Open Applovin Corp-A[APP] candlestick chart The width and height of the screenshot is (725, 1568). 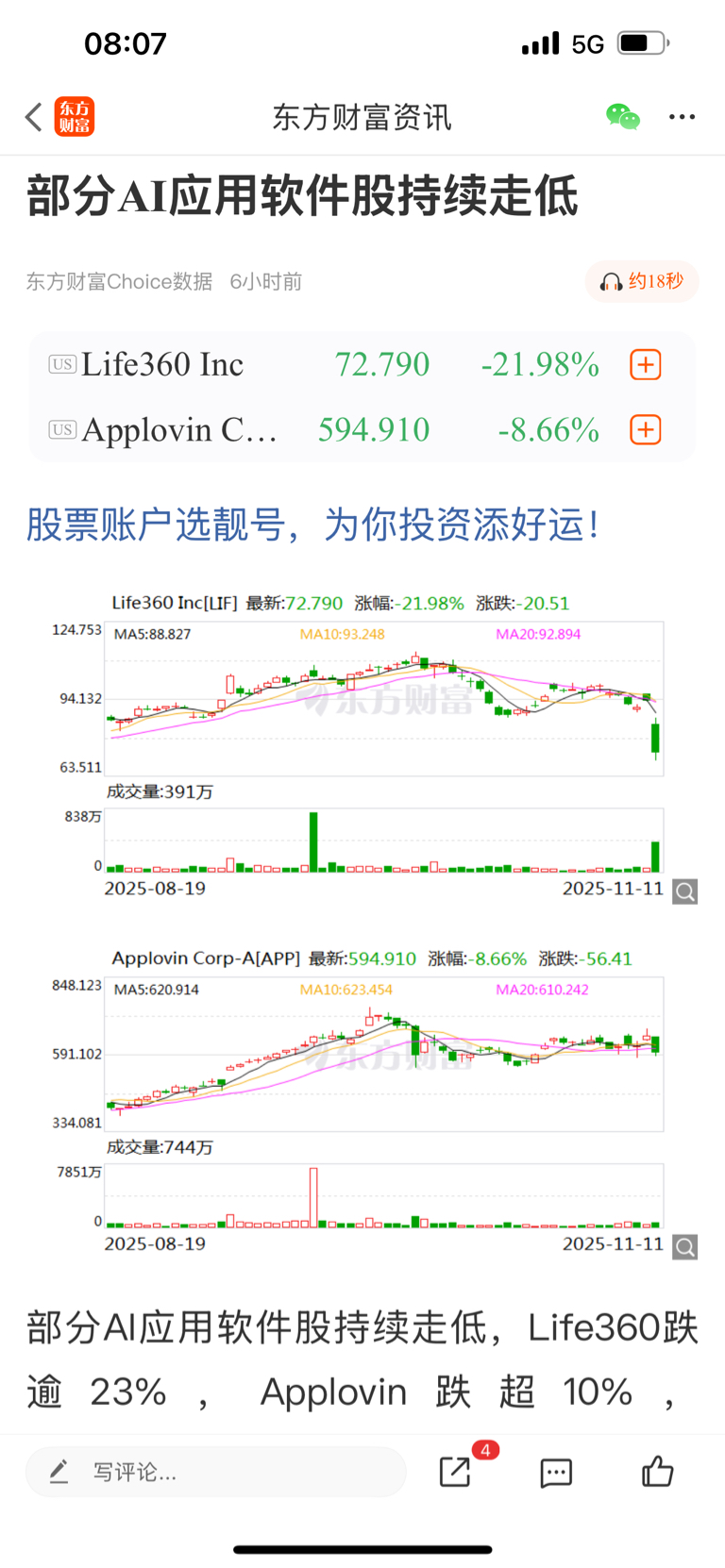(x=384, y=1054)
